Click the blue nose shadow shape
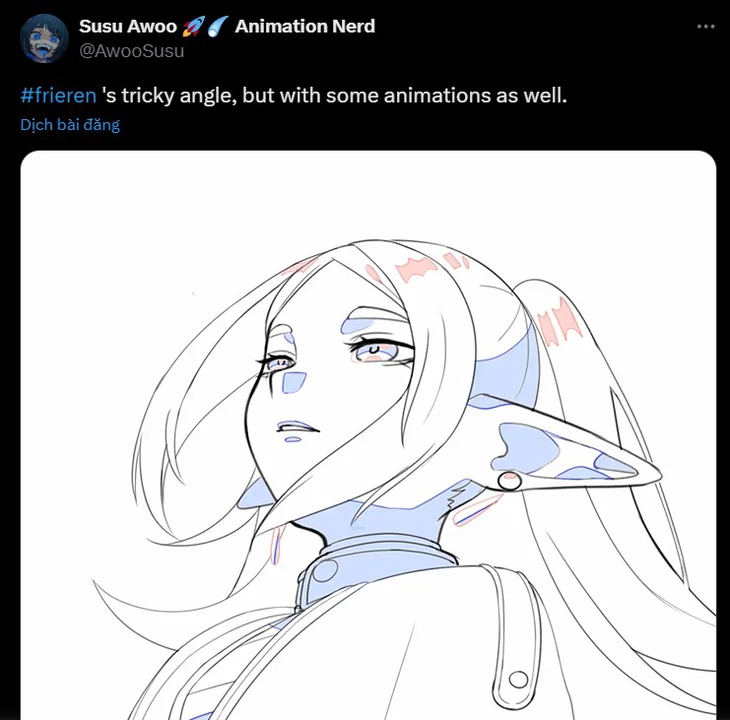The height and width of the screenshot is (720, 730). pos(293,383)
